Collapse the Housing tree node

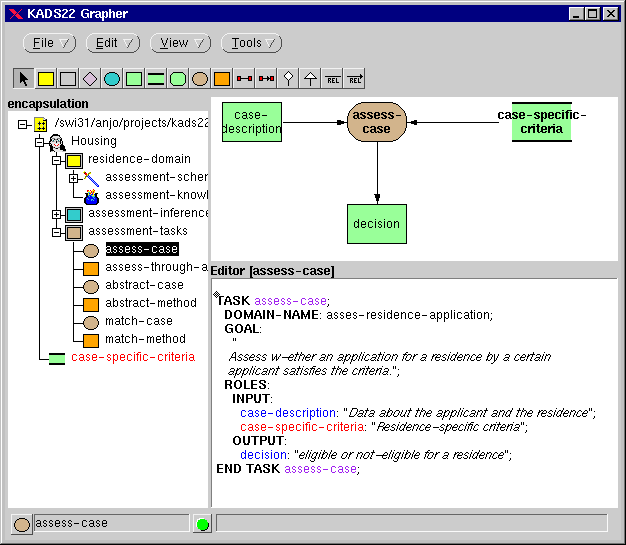[40, 142]
